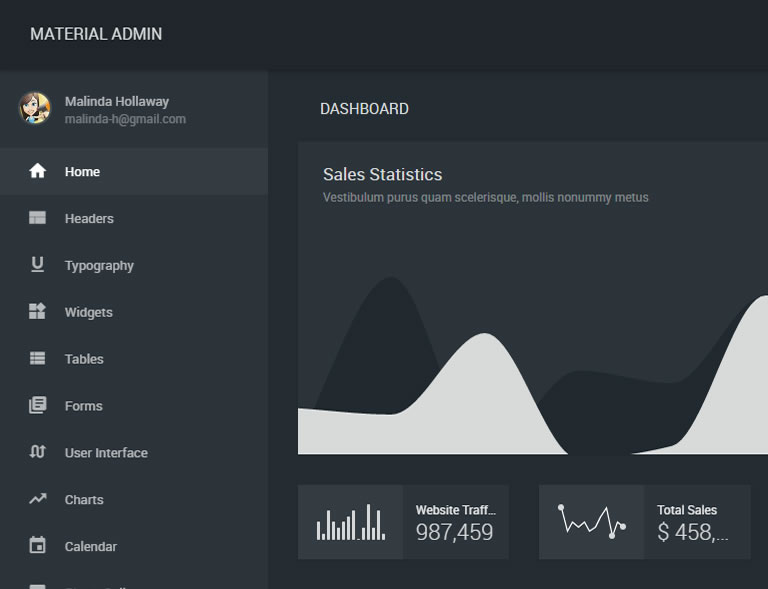Image resolution: width=768 pixels, height=589 pixels.
Task: Click the Website Traffic bar chart thumbnail
Action: point(350,522)
